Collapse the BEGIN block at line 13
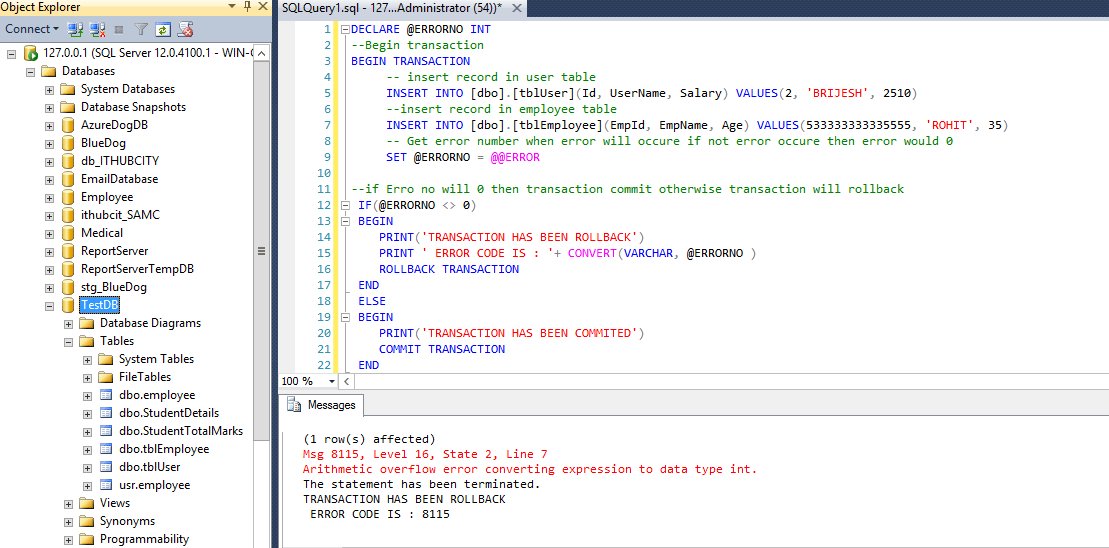The width and height of the screenshot is (1109, 548). pyautogui.click(x=345, y=221)
